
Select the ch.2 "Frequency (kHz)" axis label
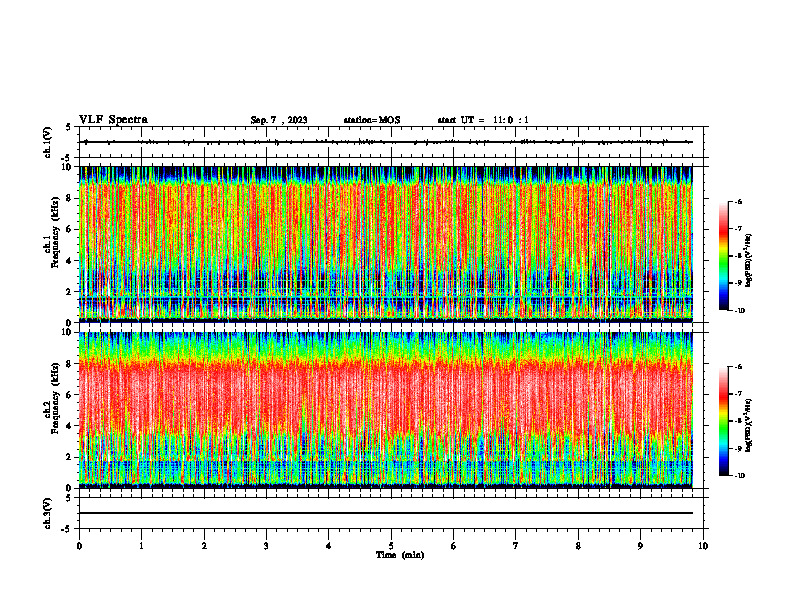[55, 398]
